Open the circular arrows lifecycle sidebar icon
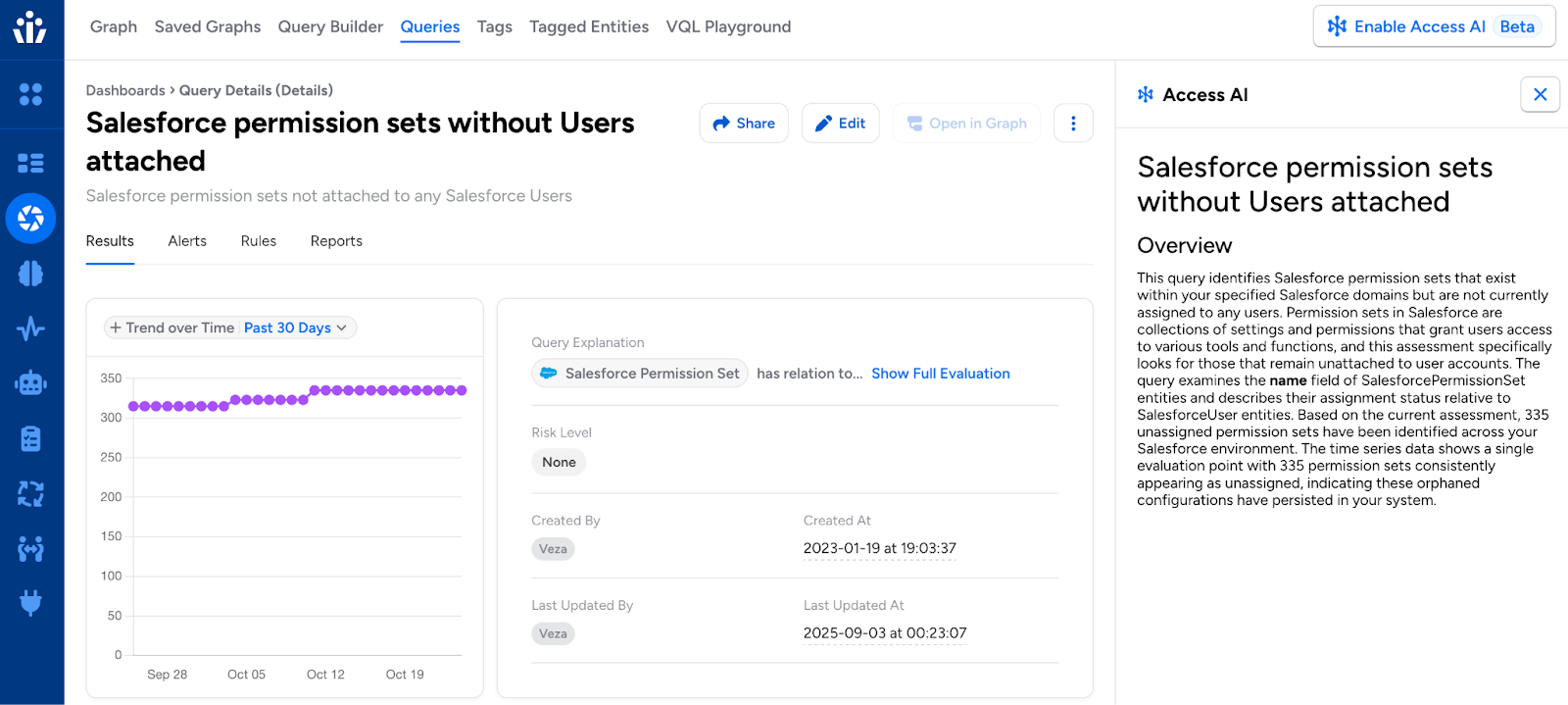 point(30,493)
